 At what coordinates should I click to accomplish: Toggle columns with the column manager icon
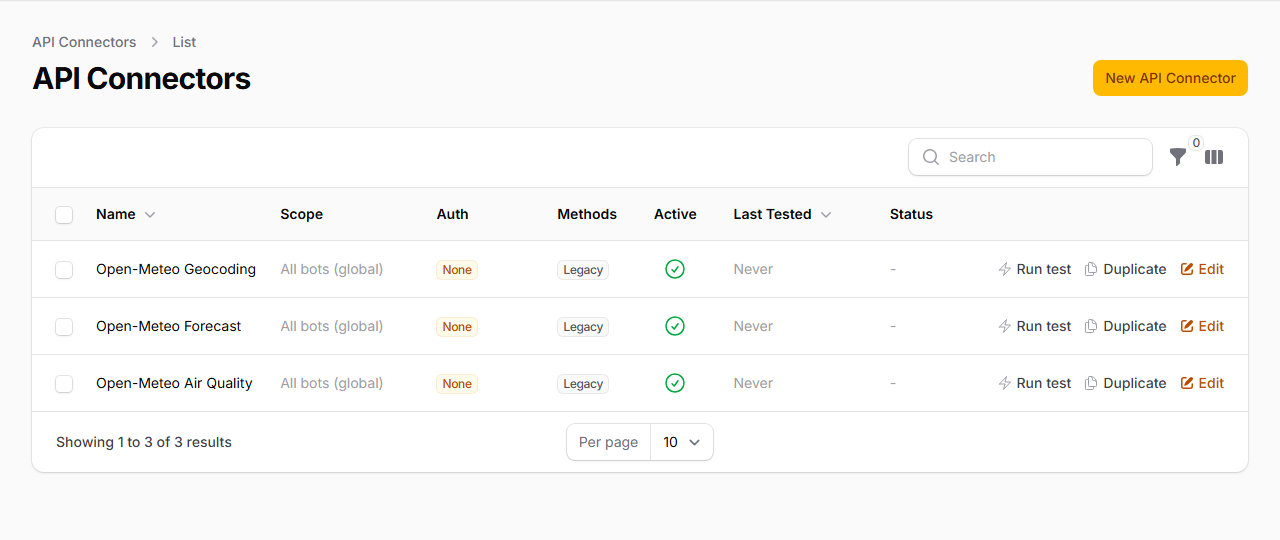[x=1214, y=157]
